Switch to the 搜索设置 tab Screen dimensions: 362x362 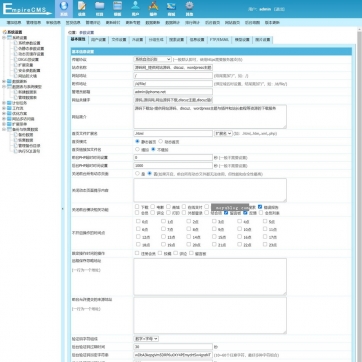click(176, 40)
